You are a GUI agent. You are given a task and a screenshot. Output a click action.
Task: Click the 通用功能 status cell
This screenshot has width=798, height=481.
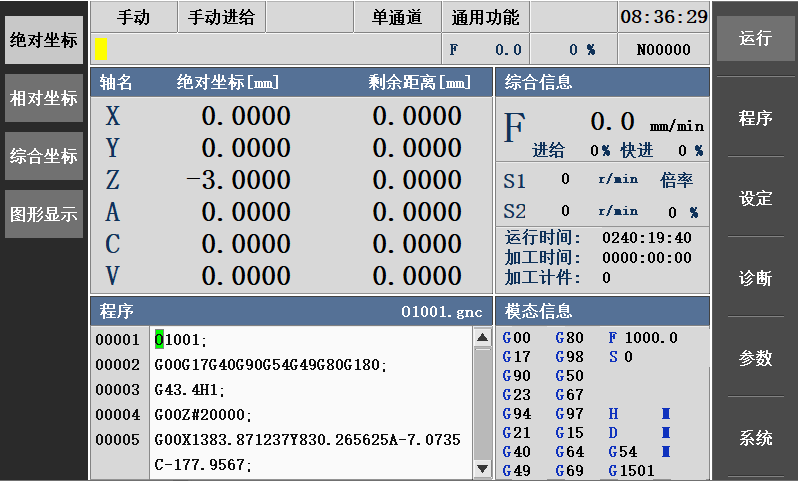485,17
